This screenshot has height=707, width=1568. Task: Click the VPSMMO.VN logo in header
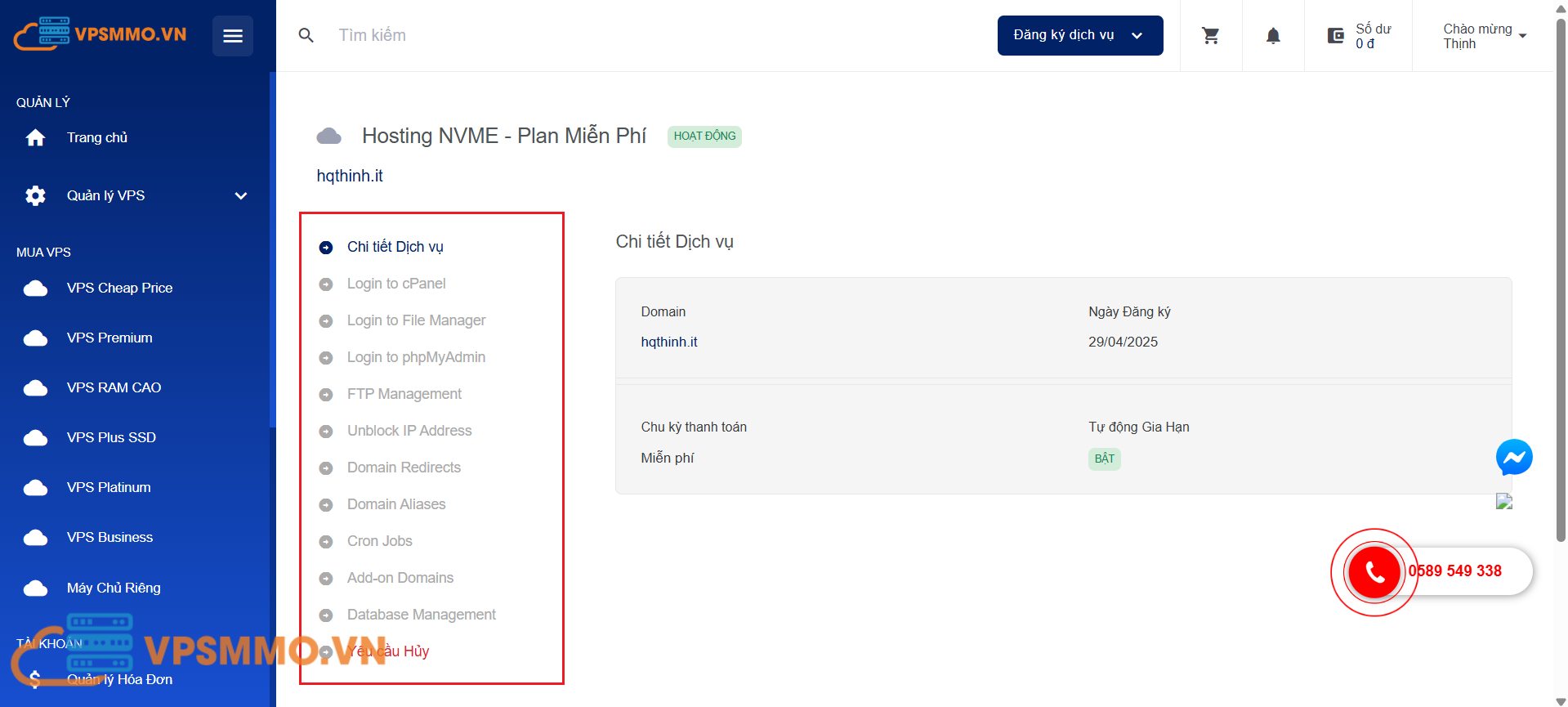coord(101,34)
